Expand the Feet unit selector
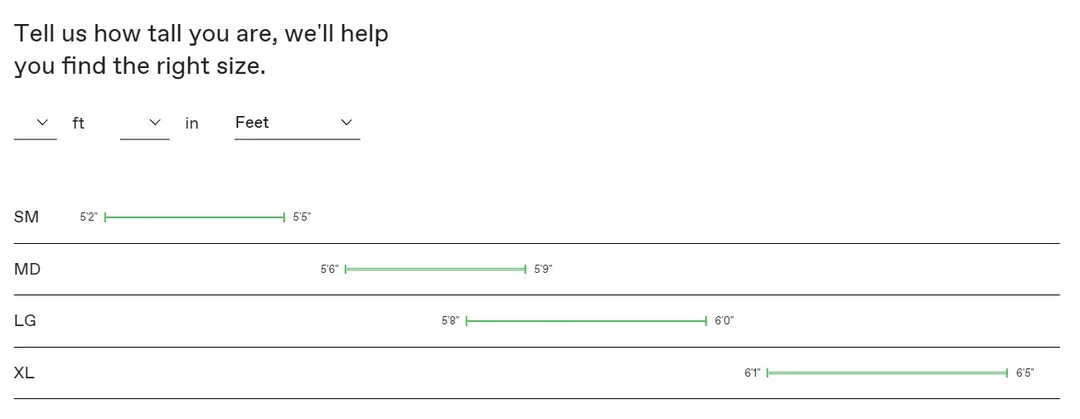The height and width of the screenshot is (419, 1080). pos(296,123)
